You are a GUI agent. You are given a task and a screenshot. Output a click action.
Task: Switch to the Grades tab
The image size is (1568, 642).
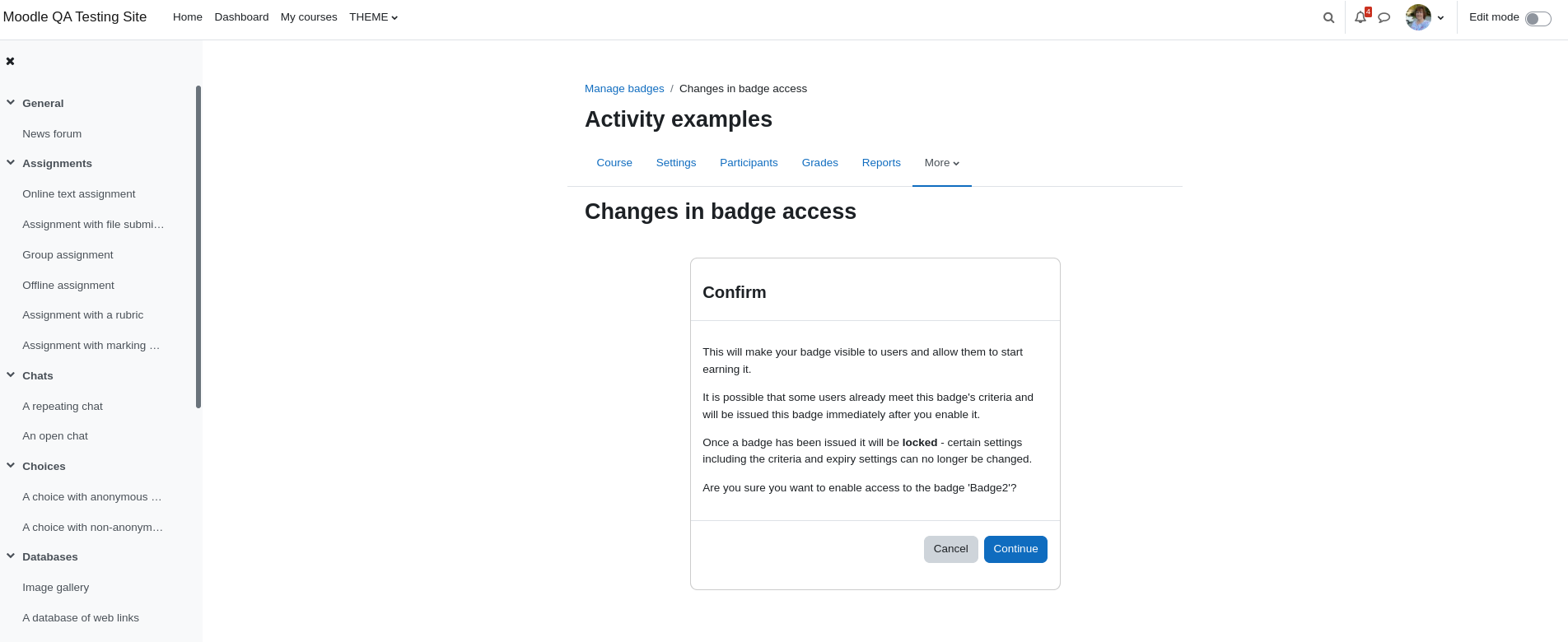click(x=820, y=163)
